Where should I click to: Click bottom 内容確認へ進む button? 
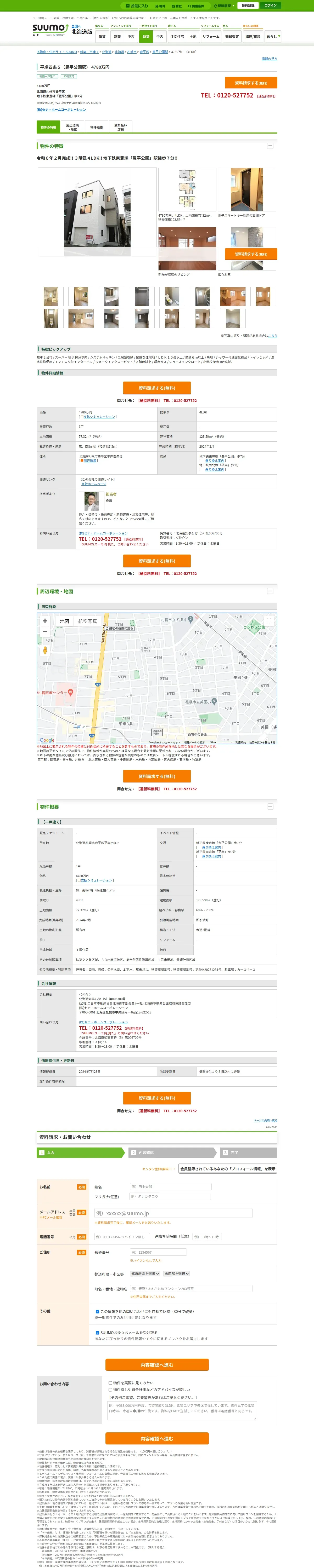pyautogui.click(x=157, y=1439)
